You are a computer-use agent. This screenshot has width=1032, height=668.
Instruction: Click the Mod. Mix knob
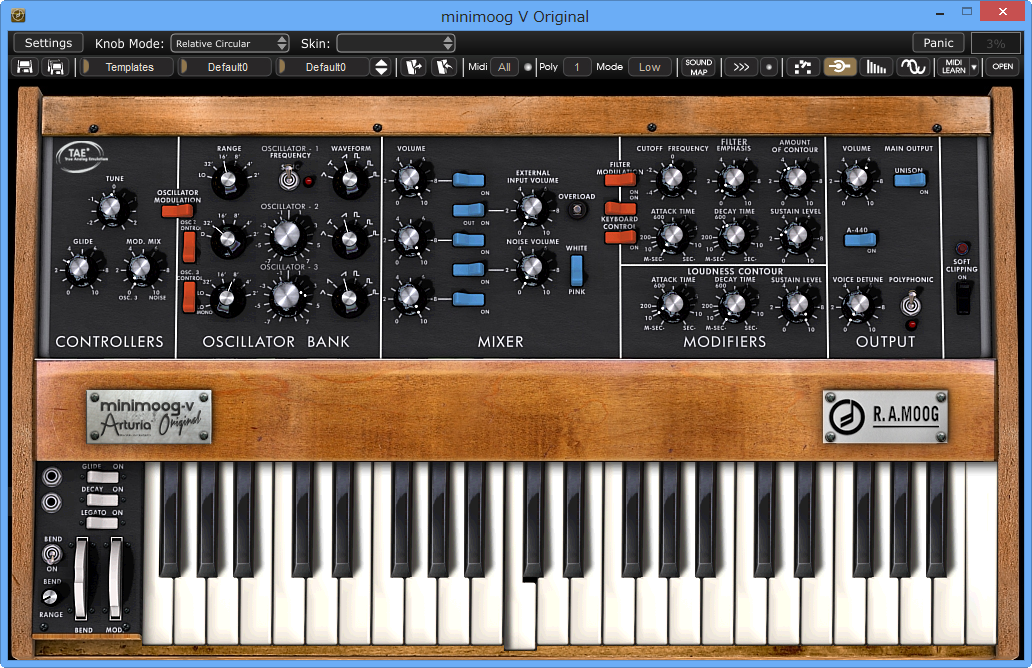140,269
